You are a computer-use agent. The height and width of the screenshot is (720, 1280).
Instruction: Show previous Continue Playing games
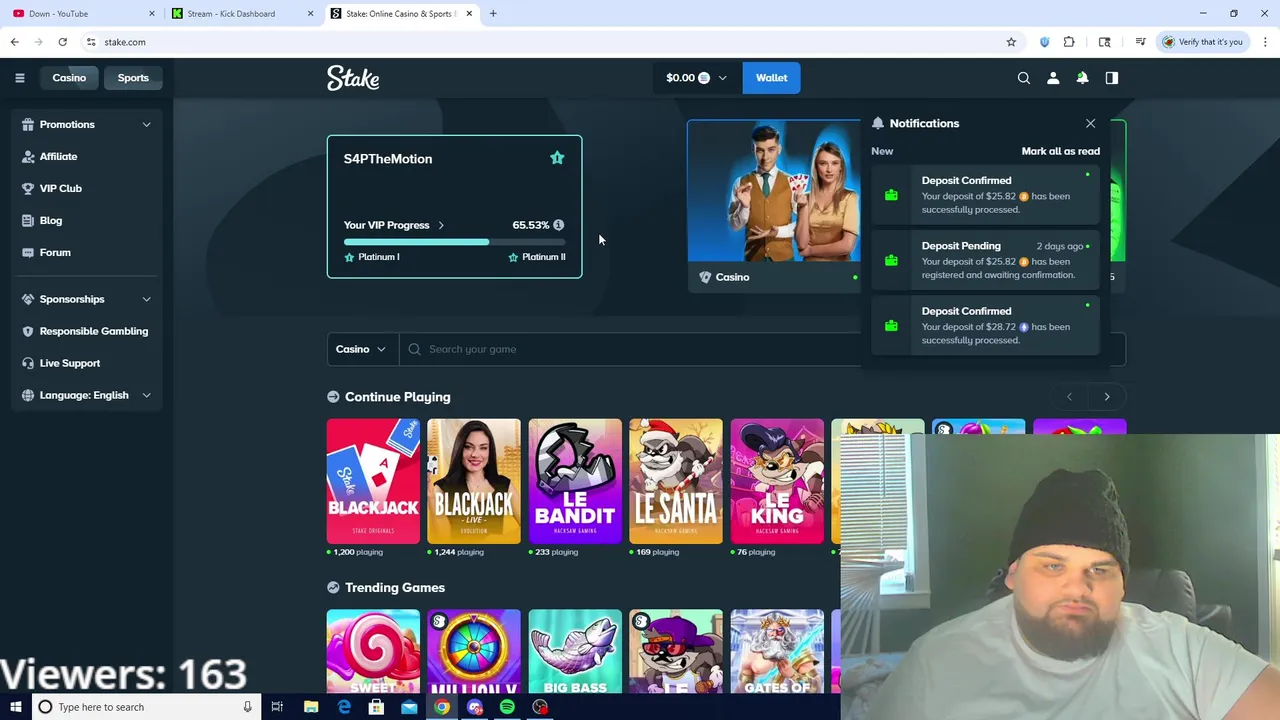click(1069, 397)
